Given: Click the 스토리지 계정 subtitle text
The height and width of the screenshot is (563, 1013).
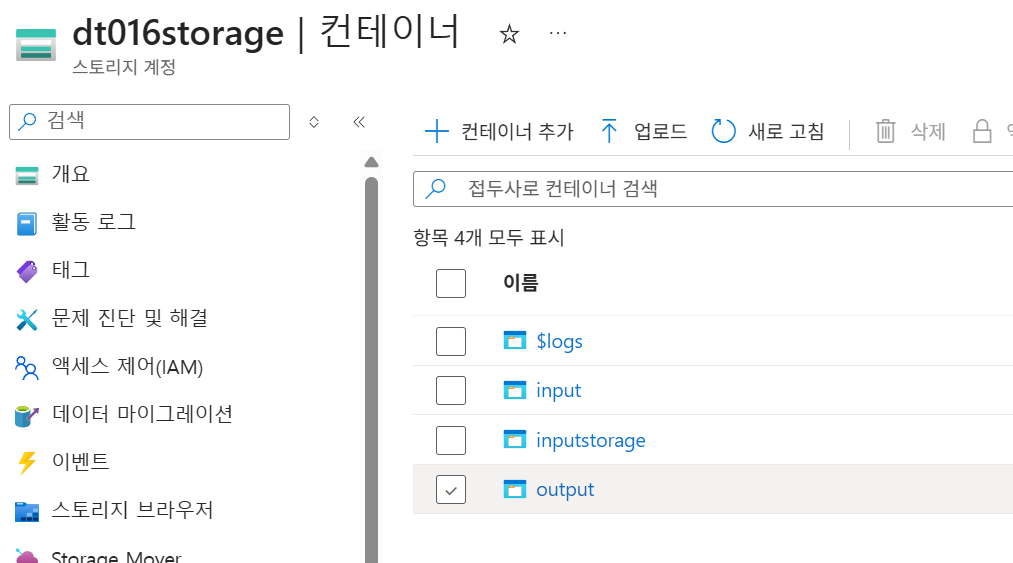Looking at the screenshot, I should (124, 67).
